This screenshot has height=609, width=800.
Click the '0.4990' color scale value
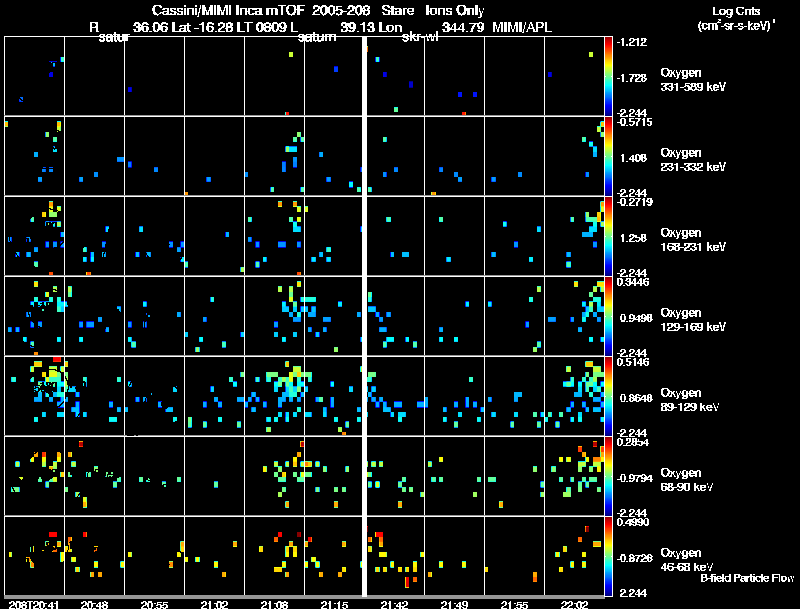(x=633, y=522)
